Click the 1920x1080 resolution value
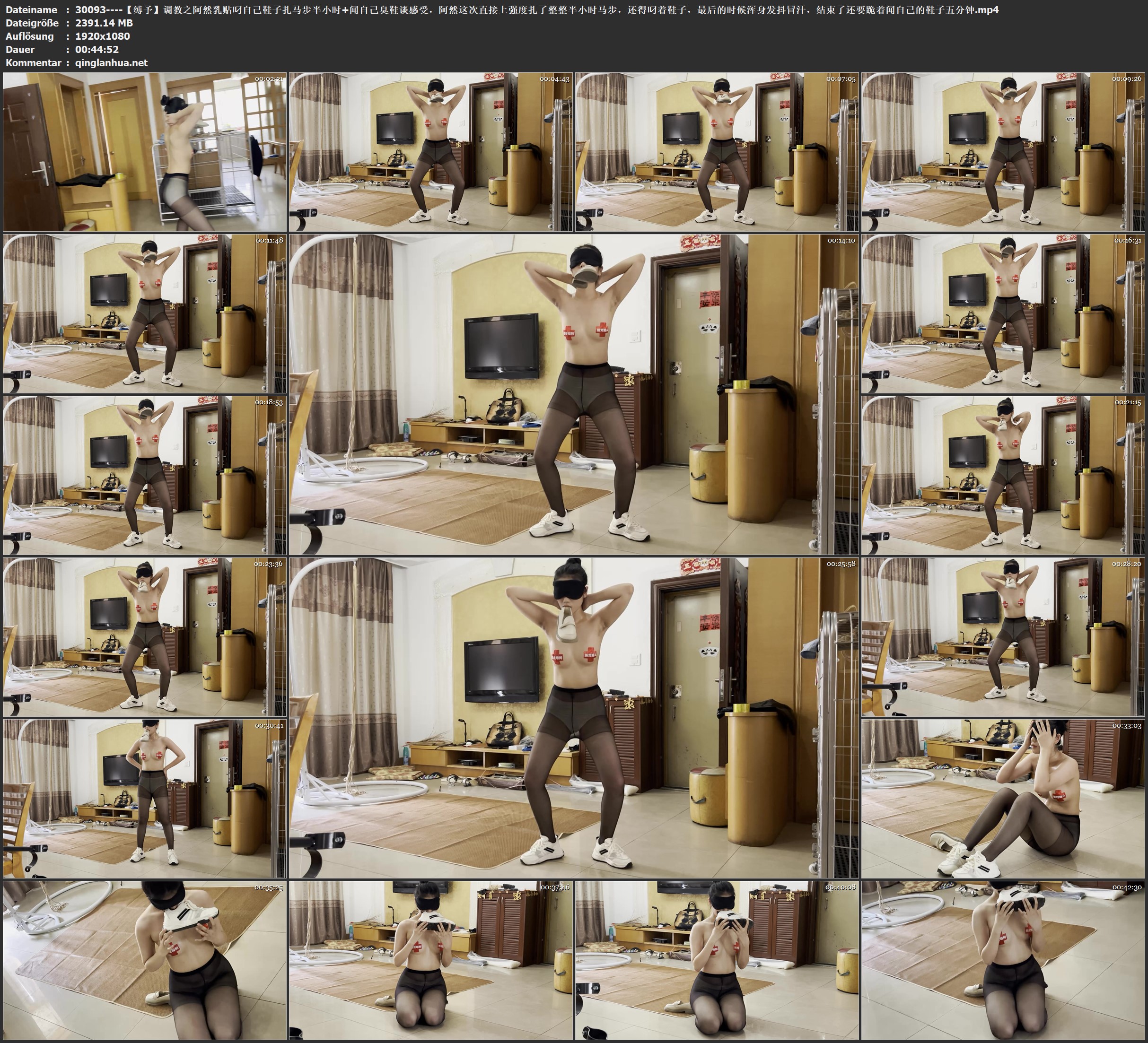Image resolution: width=1148 pixels, height=1043 pixels. tap(103, 36)
